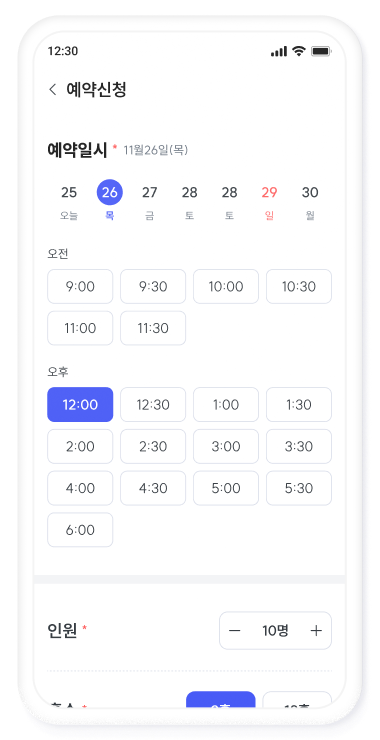Toggle the selected 12:00 time slot
The image size is (380, 740).
coord(80,404)
